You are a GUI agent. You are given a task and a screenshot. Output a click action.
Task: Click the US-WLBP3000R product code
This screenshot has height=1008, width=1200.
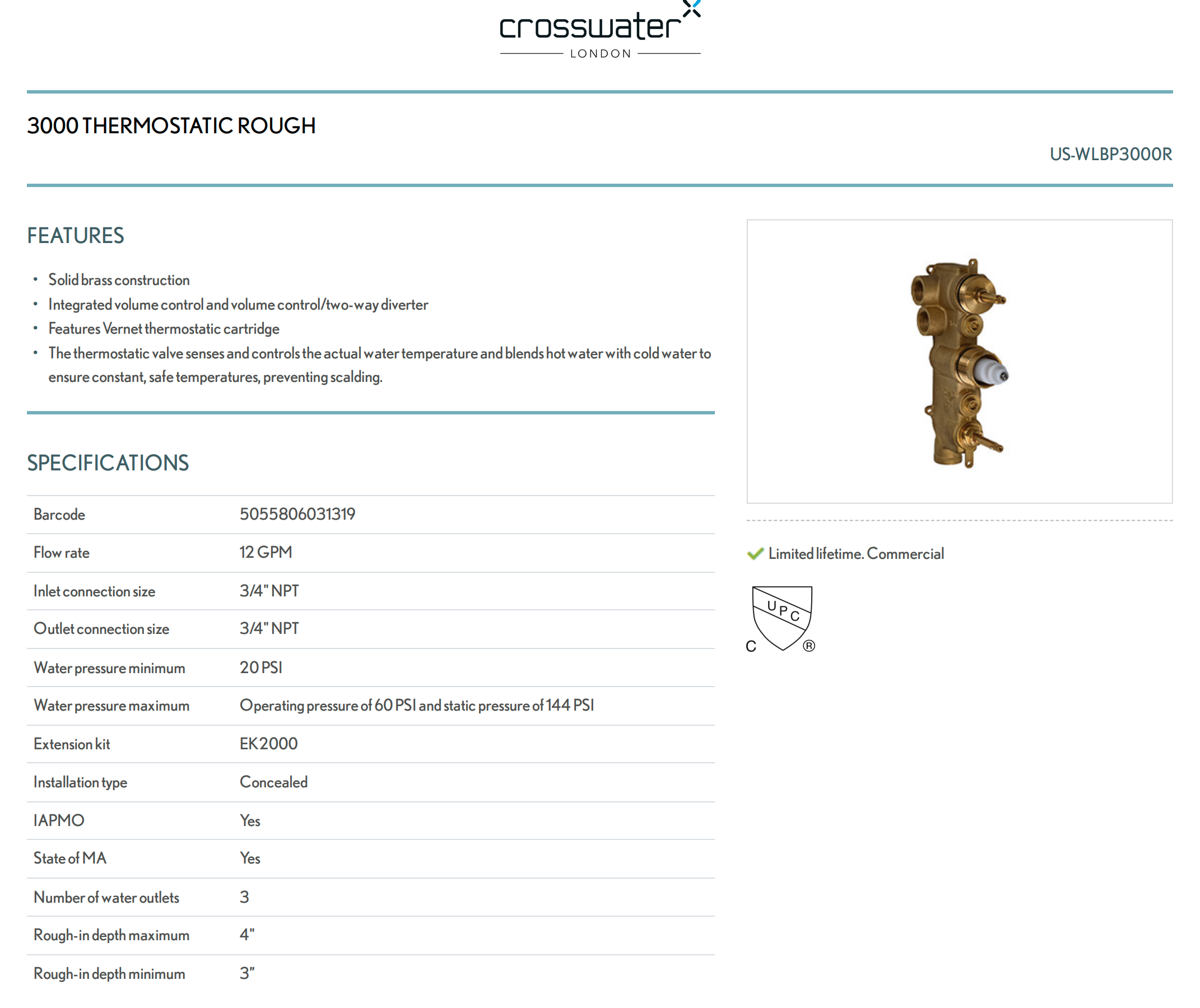click(x=1110, y=155)
